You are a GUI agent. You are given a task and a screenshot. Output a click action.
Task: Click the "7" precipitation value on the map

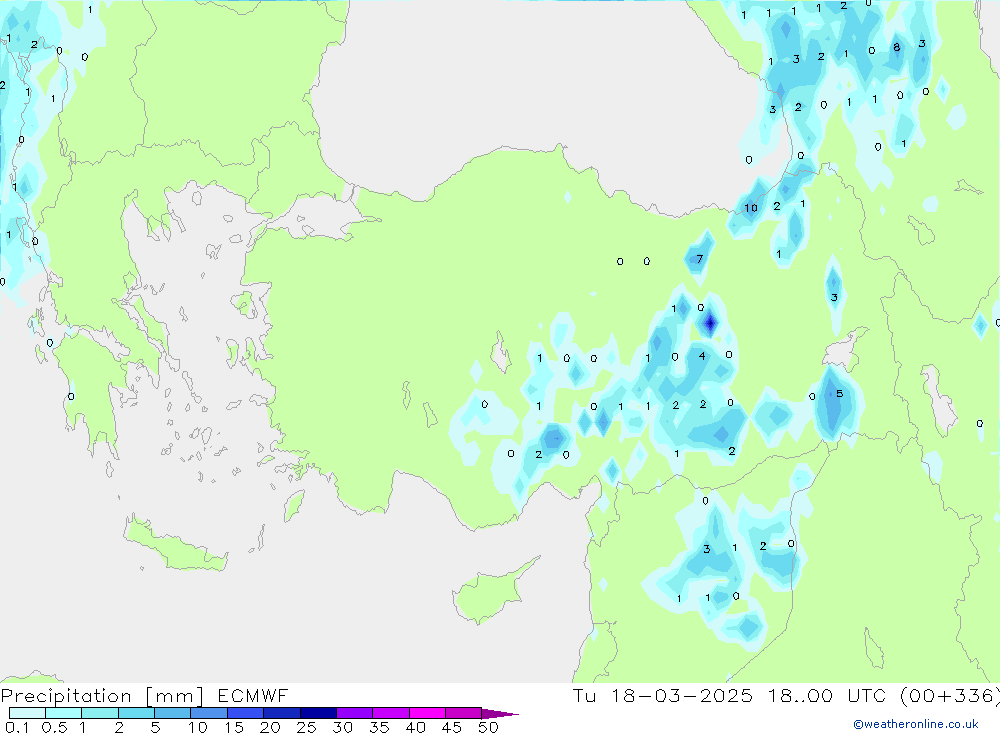tap(700, 259)
